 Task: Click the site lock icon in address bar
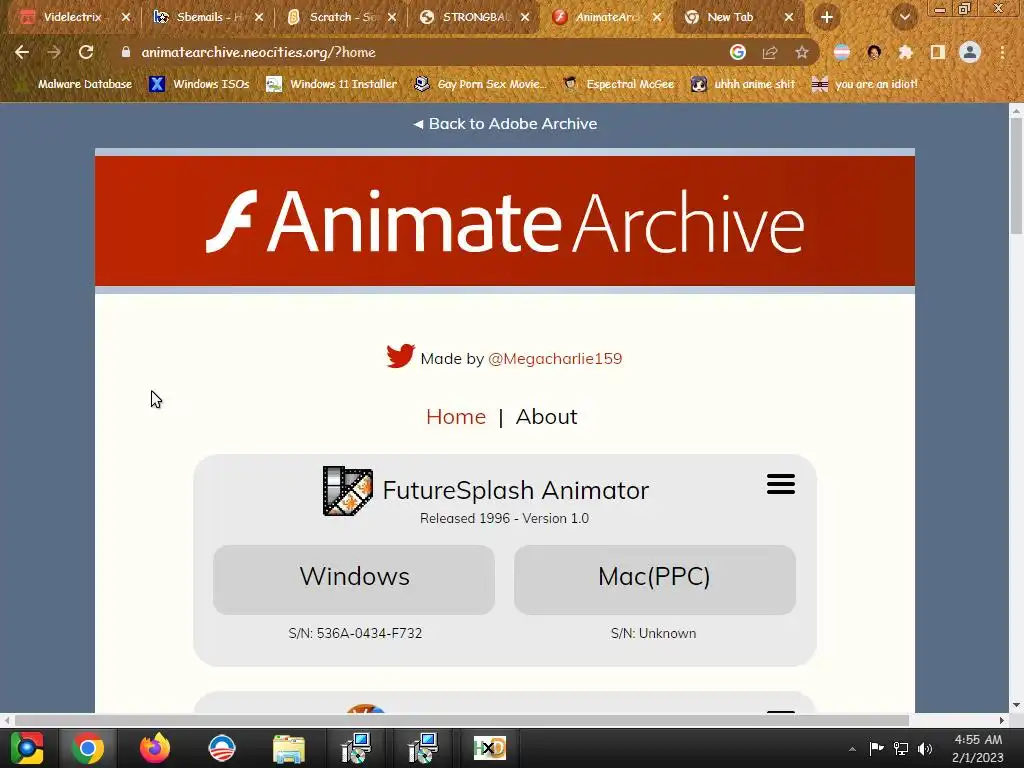point(126,52)
